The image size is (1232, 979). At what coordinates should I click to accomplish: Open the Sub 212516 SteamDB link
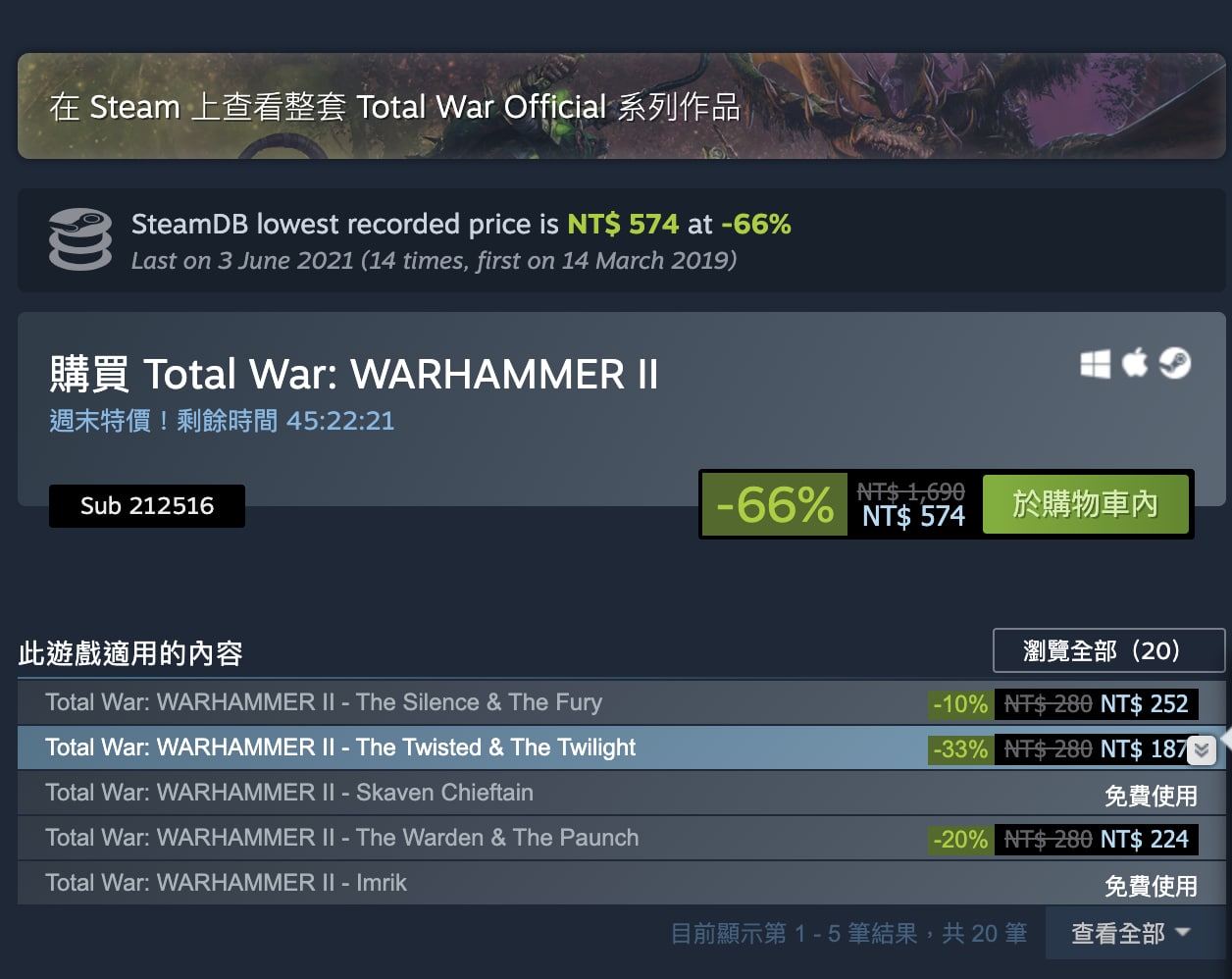(x=147, y=506)
